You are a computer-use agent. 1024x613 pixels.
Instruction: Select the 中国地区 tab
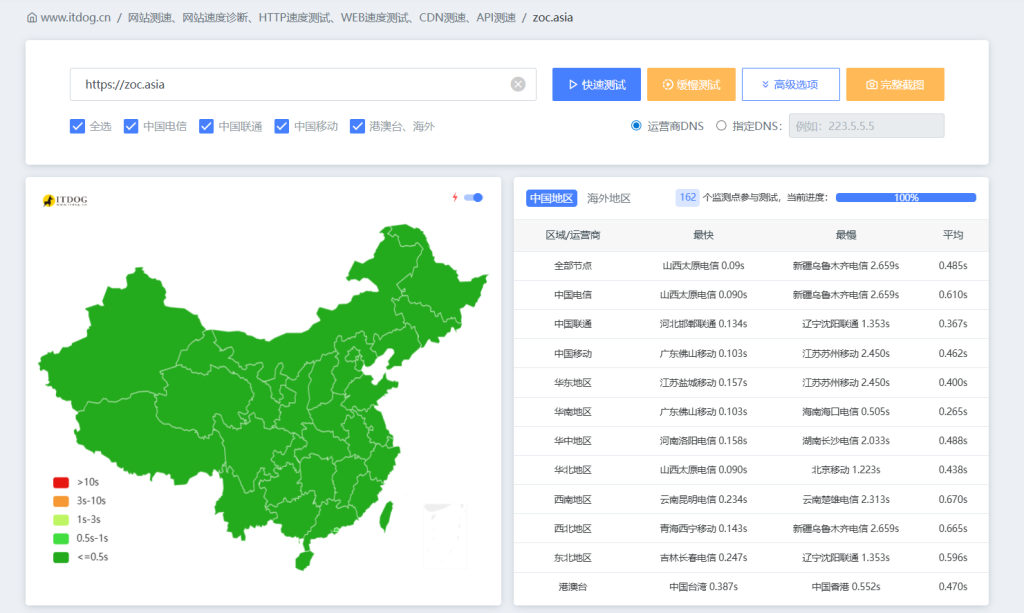552,198
